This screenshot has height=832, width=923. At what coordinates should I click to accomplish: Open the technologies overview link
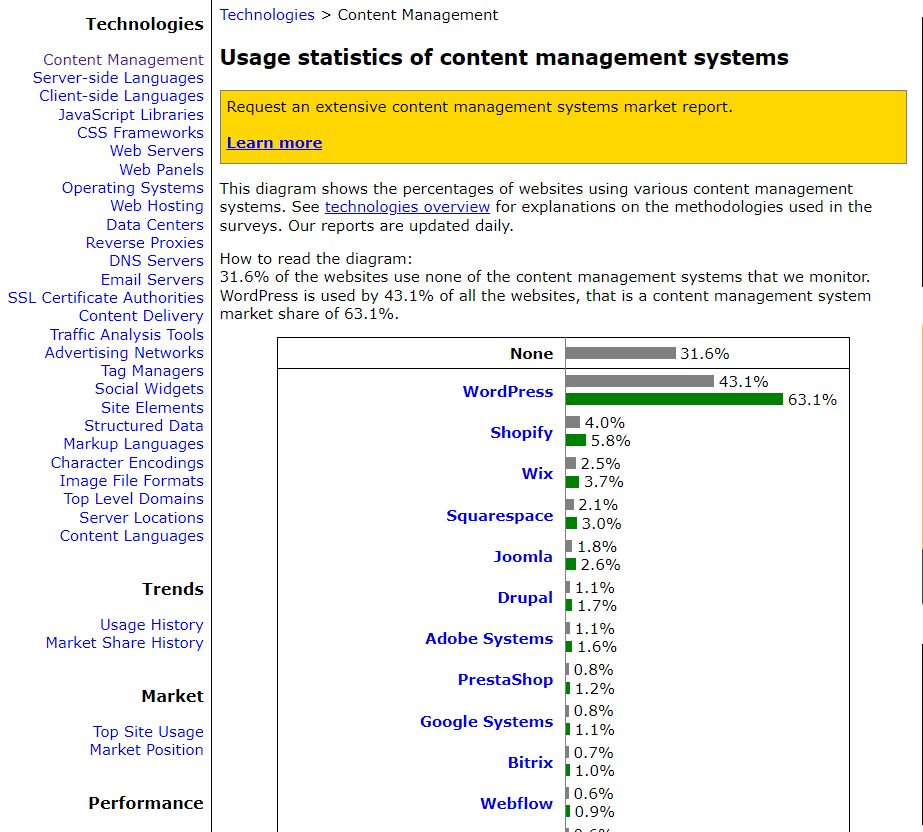tap(407, 207)
